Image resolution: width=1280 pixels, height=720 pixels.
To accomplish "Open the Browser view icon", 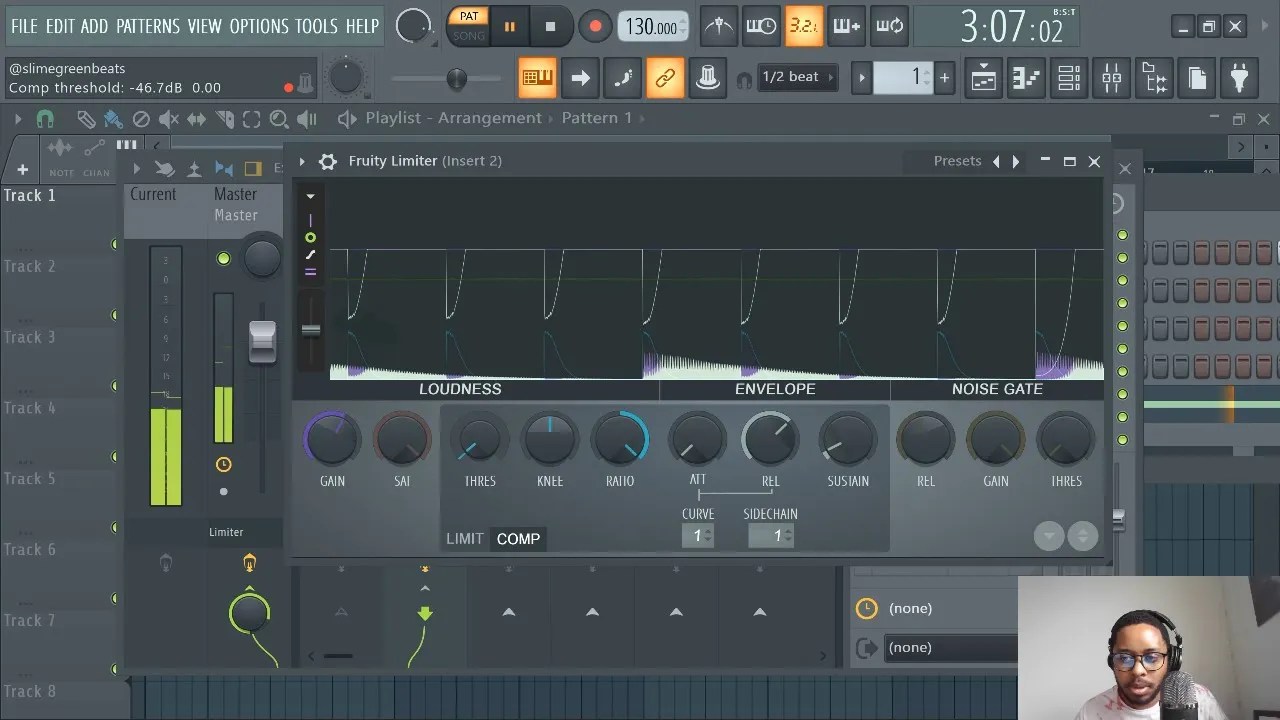I will [1154, 78].
